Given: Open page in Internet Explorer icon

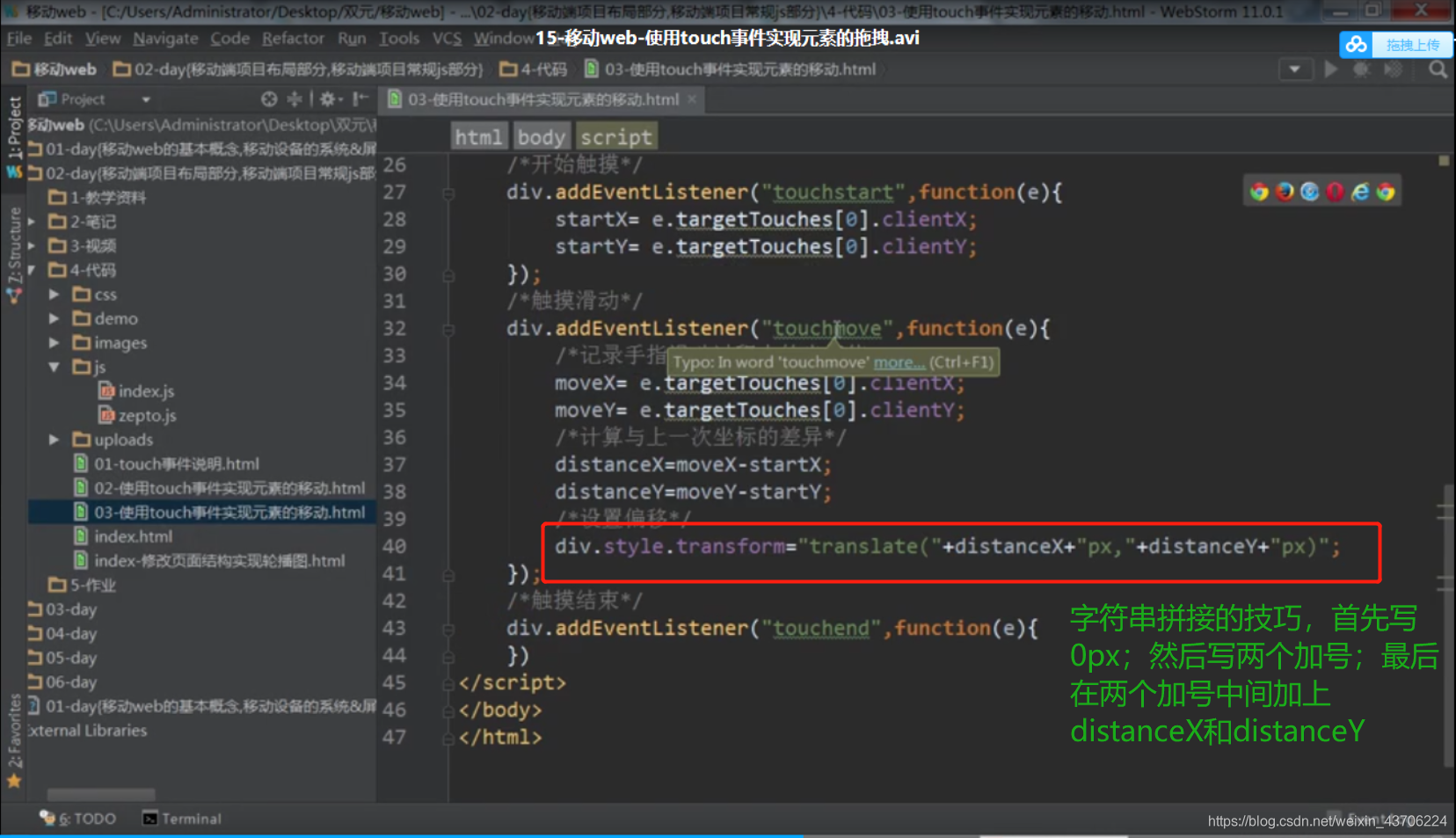Looking at the screenshot, I should click(x=1360, y=192).
